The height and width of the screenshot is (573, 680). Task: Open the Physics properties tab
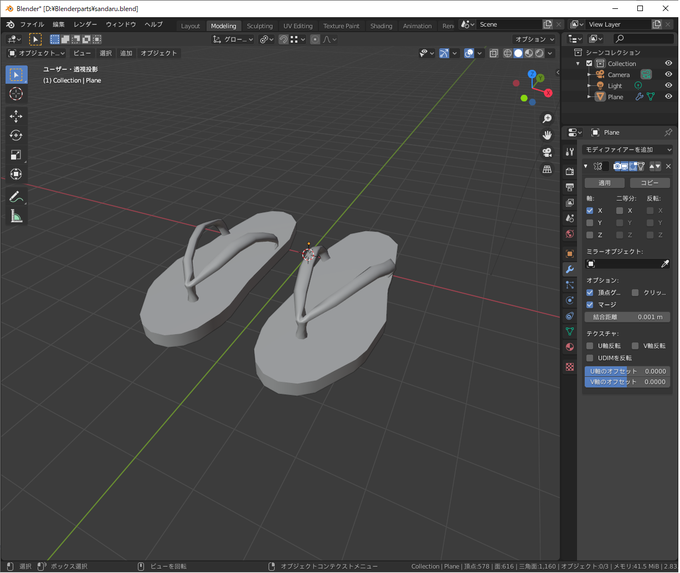570,300
